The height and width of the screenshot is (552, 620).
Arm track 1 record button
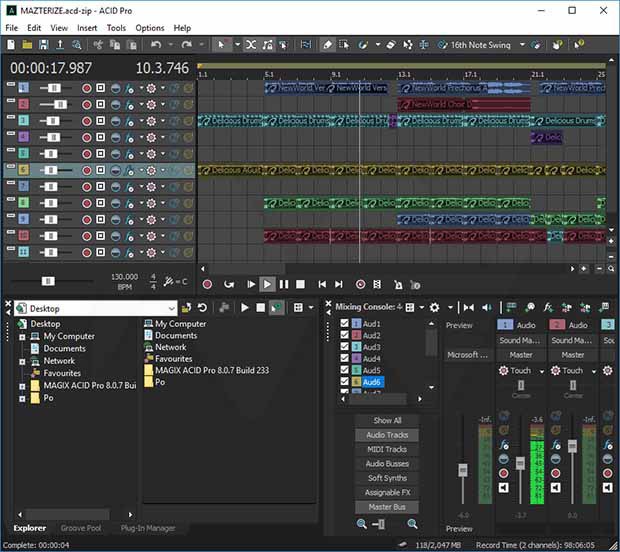pos(87,88)
